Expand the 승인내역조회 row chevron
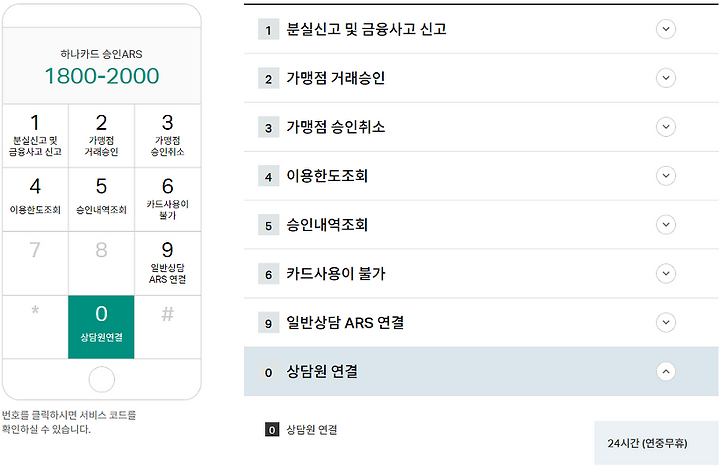Viewport: 720px width, 467px height. click(x=665, y=225)
